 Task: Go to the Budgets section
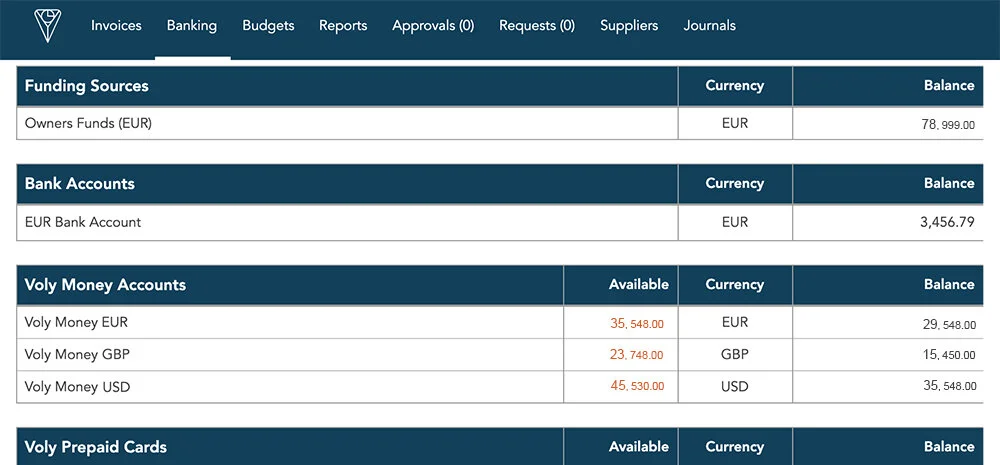coord(268,26)
